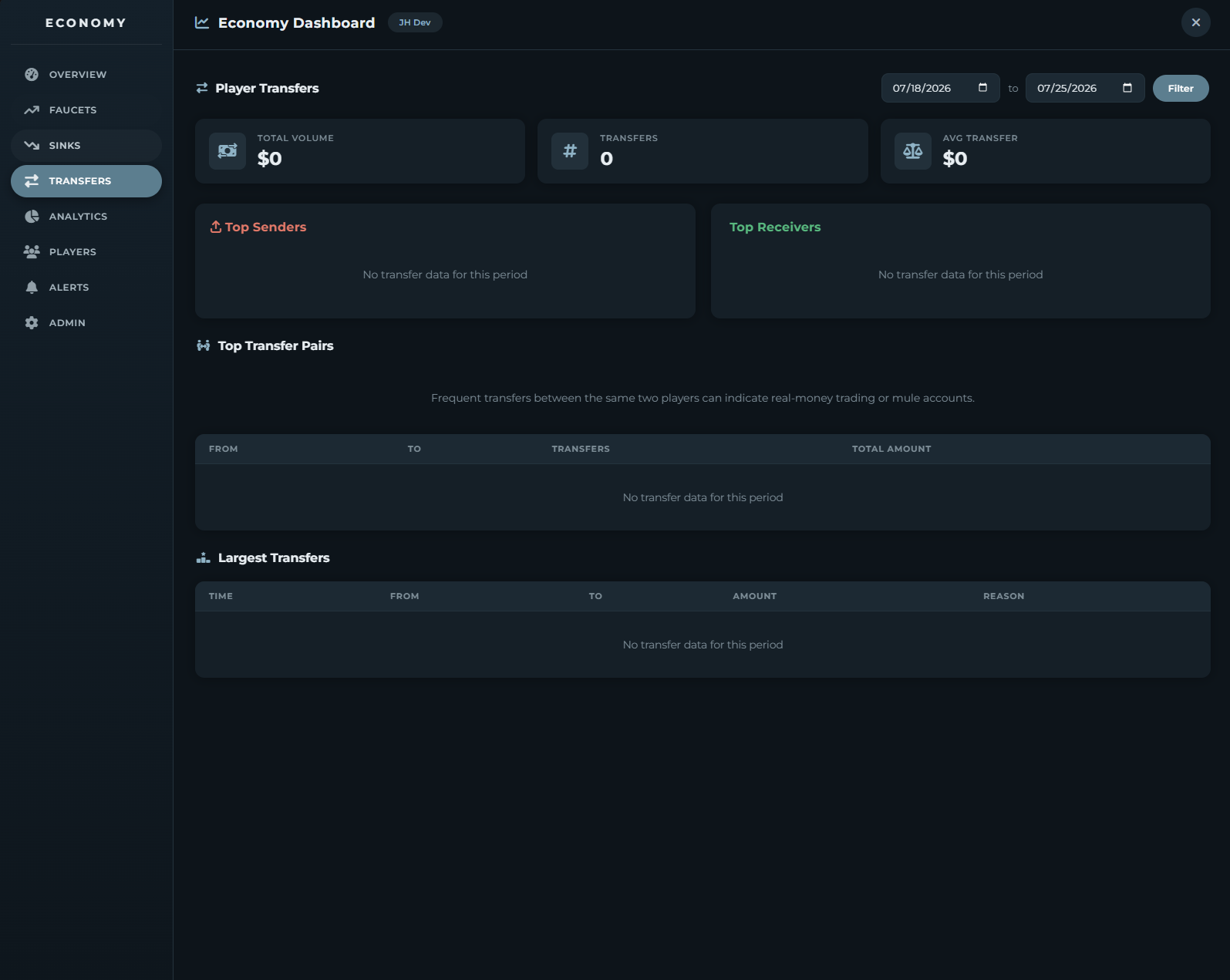The height and width of the screenshot is (980, 1230).
Task: Click the Player Transfers heading text
Action: coord(267,88)
